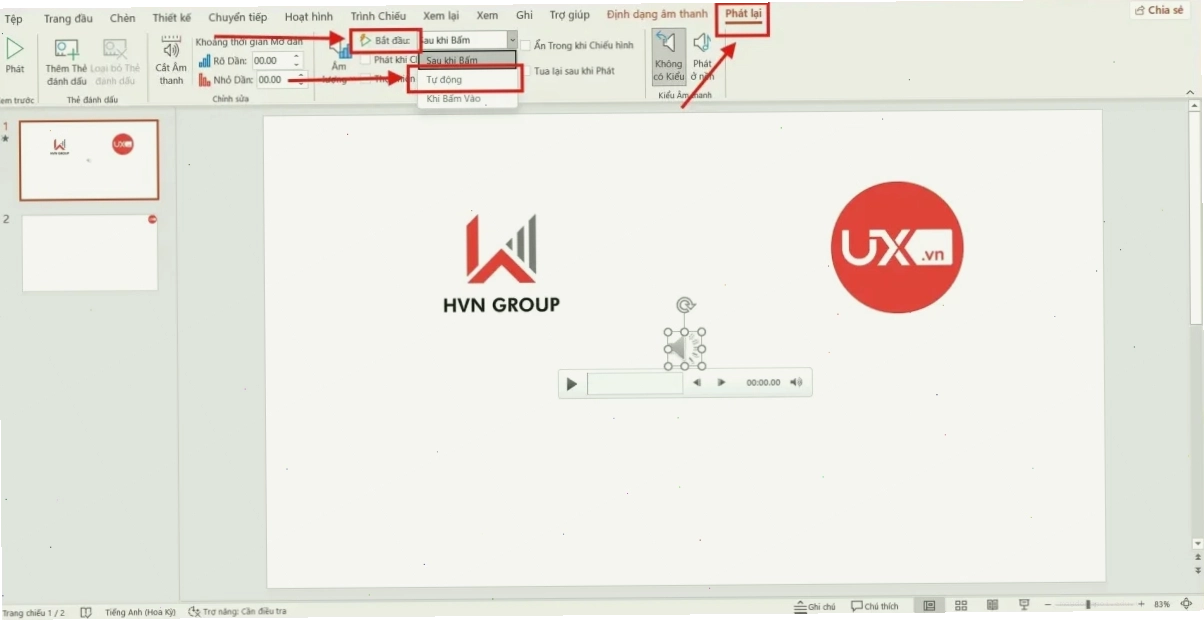The height and width of the screenshot is (620, 1204).
Task: Click the Phát preview play icon in ribbon
Action: click(15, 49)
